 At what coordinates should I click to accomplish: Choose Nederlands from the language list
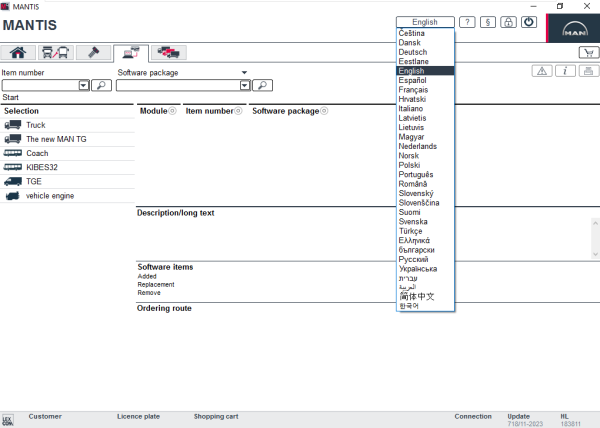[x=425, y=146]
